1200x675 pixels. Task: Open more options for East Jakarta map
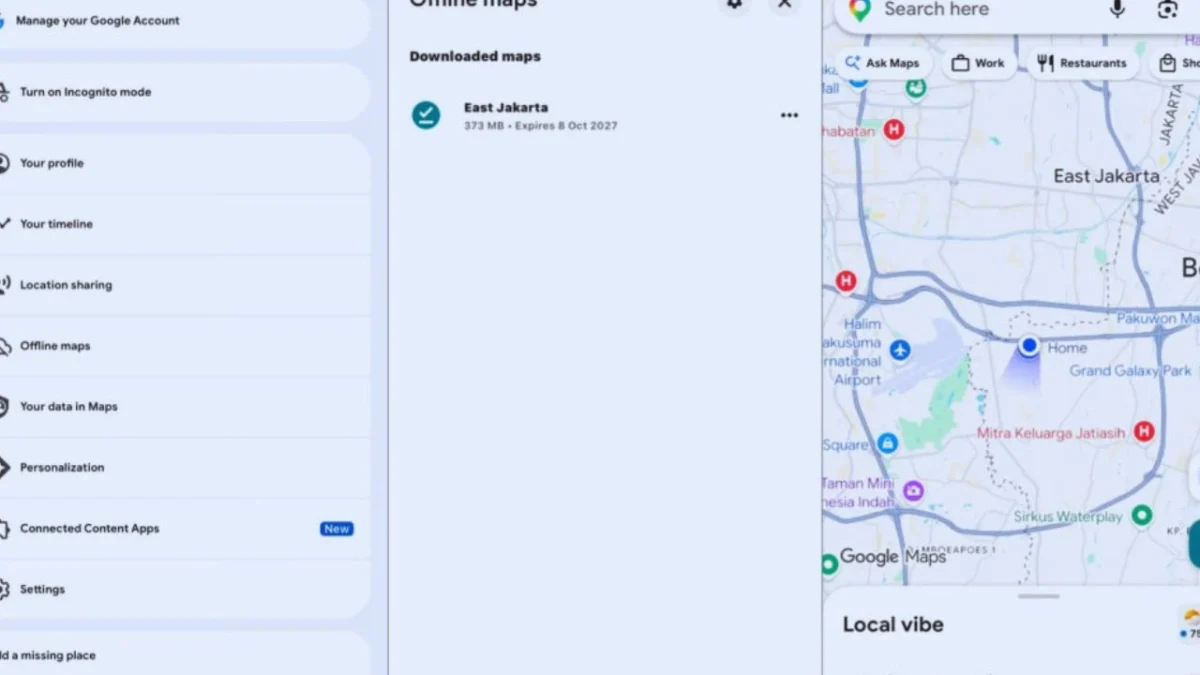[789, 116]
